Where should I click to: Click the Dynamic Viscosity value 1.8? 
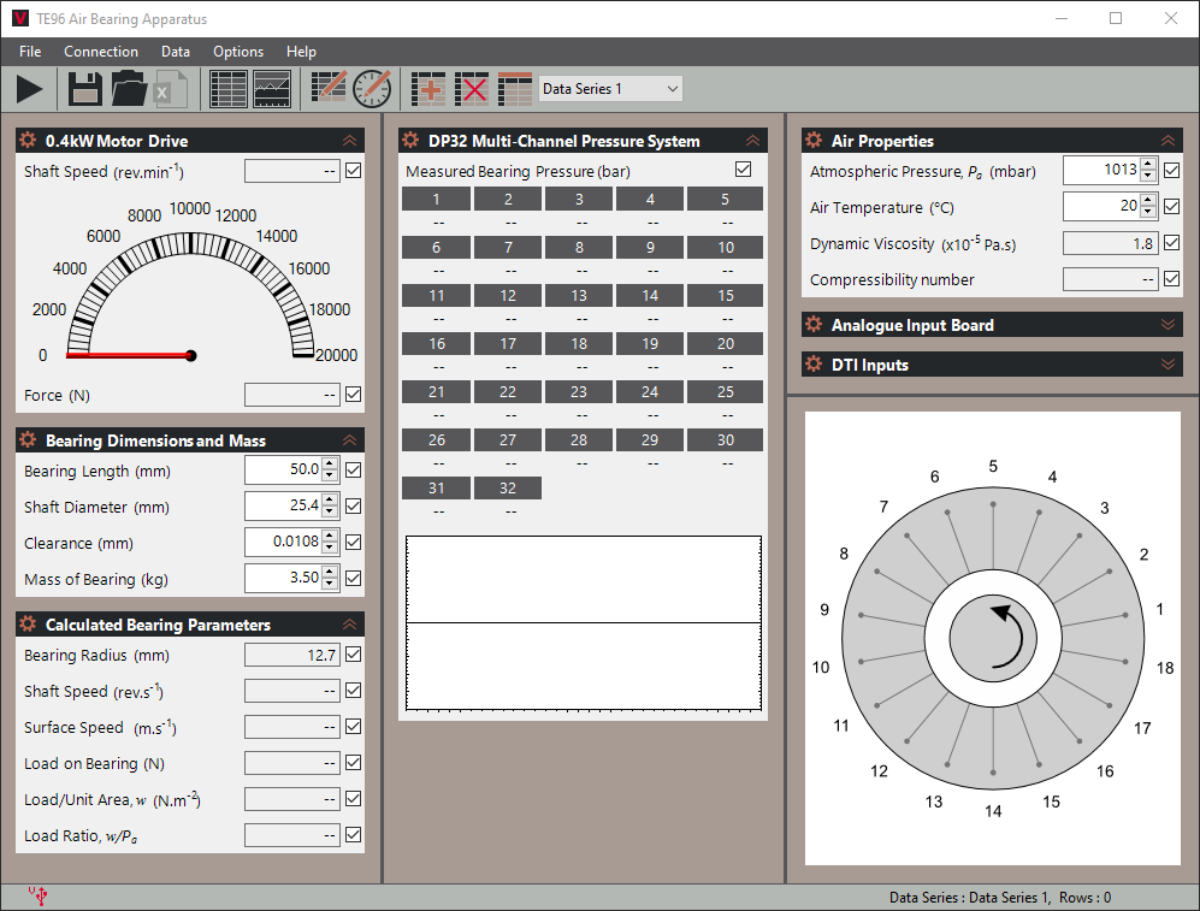tap(1110, 243)
